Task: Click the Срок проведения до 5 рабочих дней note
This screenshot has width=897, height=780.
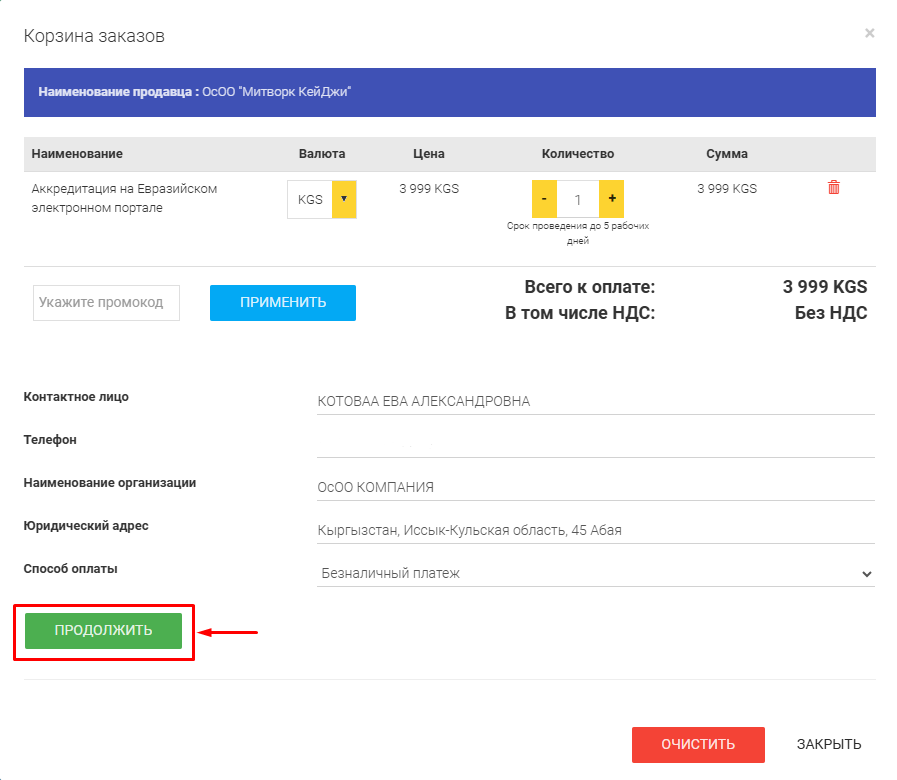Action: pyautogui.click(x=578, y=233)
